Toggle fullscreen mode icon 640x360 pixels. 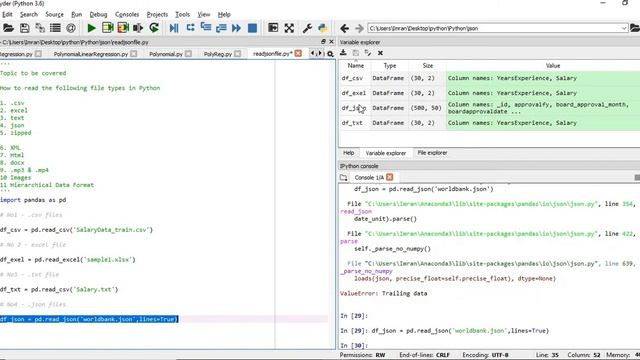pyautogui.click(x=289, y=28)
